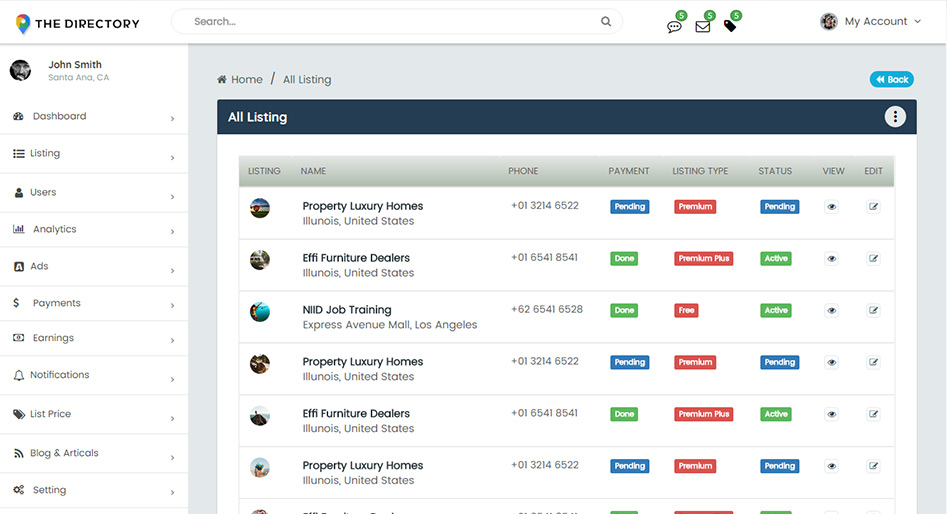Expand the Earnings menu chevron
The height and width of the screenshot is (514, 947).
[x=172, y=340]
